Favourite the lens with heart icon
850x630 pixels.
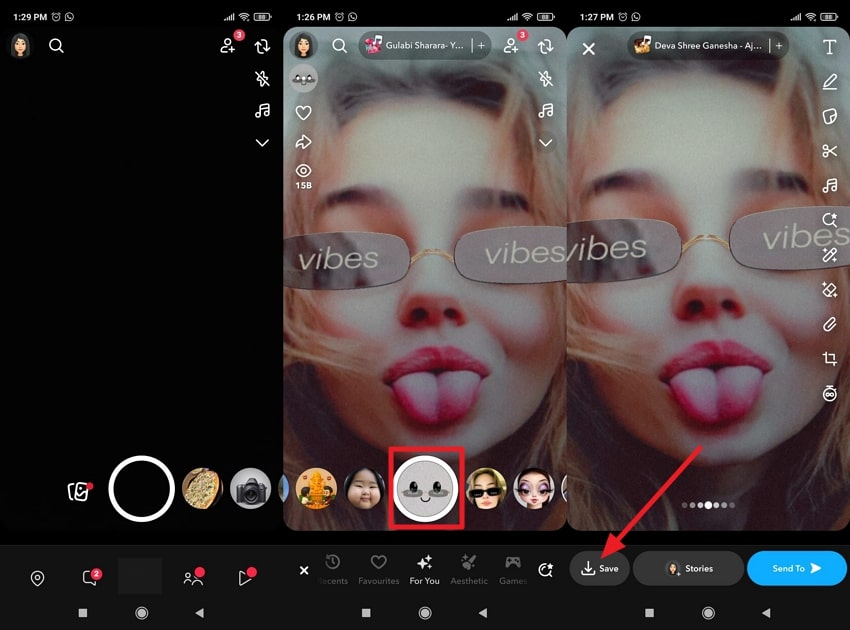pyautogui.click(x=304, y=113)
